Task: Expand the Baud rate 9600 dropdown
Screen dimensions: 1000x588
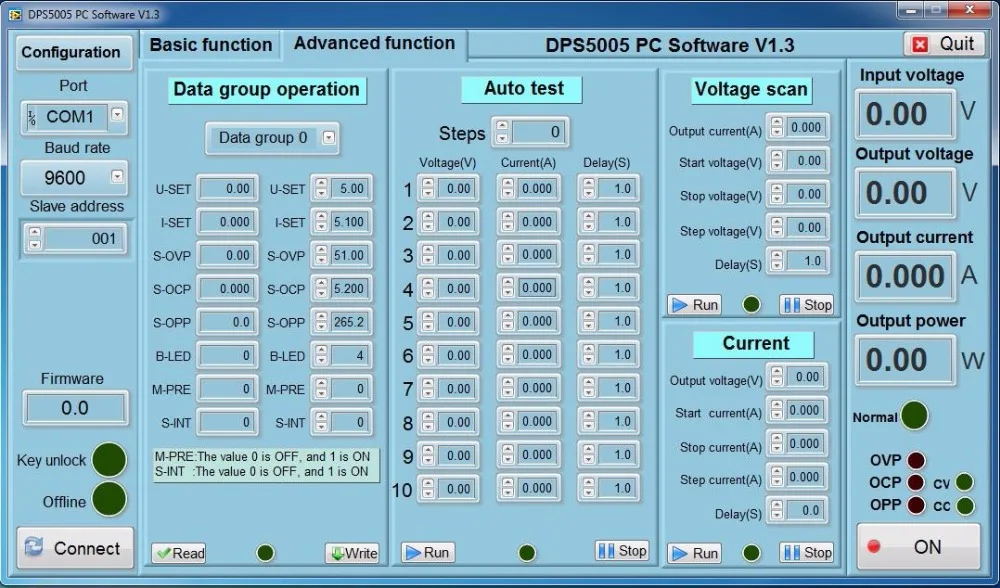Action: [117, 176]
